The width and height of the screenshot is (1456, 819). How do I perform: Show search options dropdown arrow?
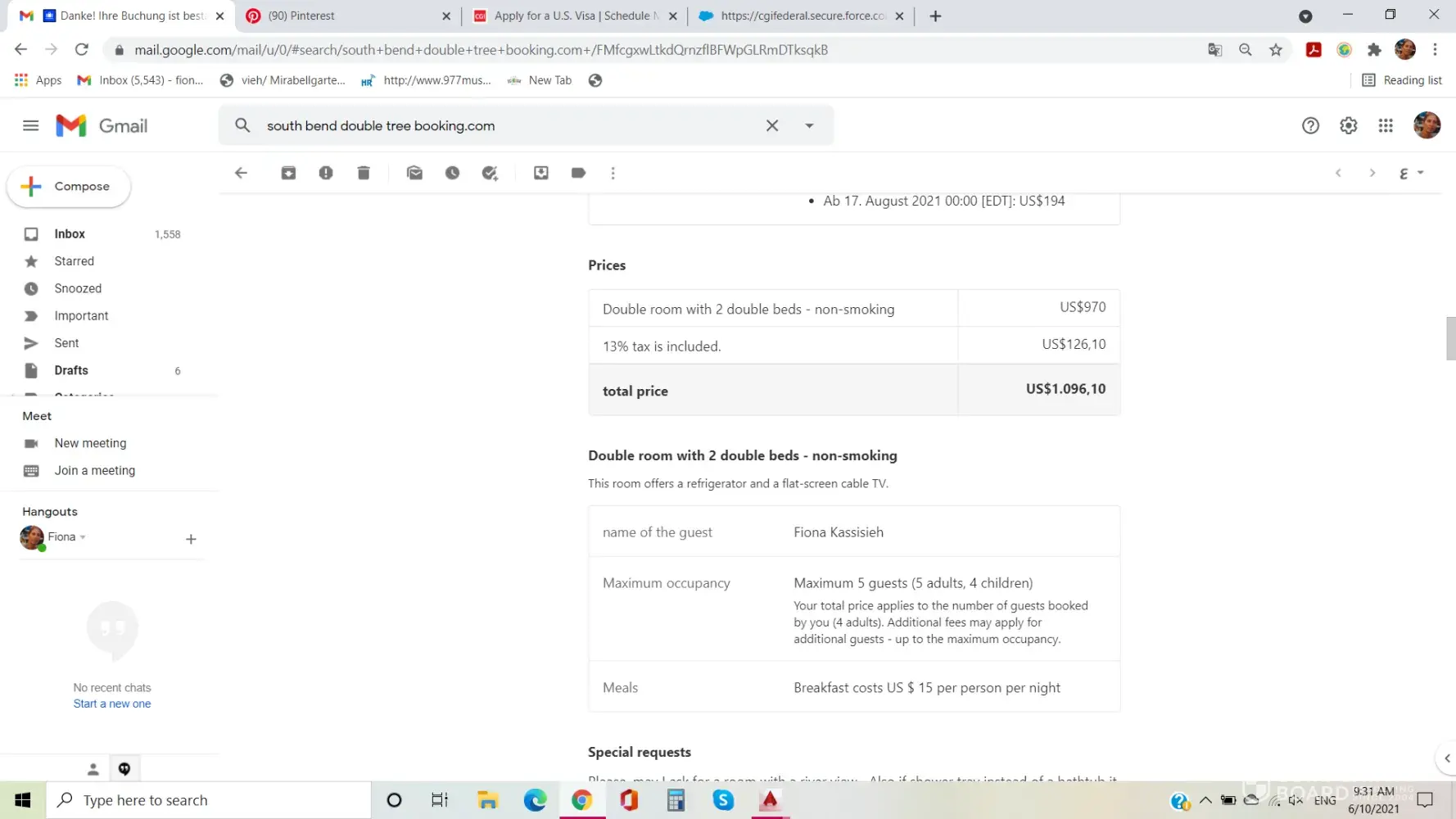pos(809,125)
